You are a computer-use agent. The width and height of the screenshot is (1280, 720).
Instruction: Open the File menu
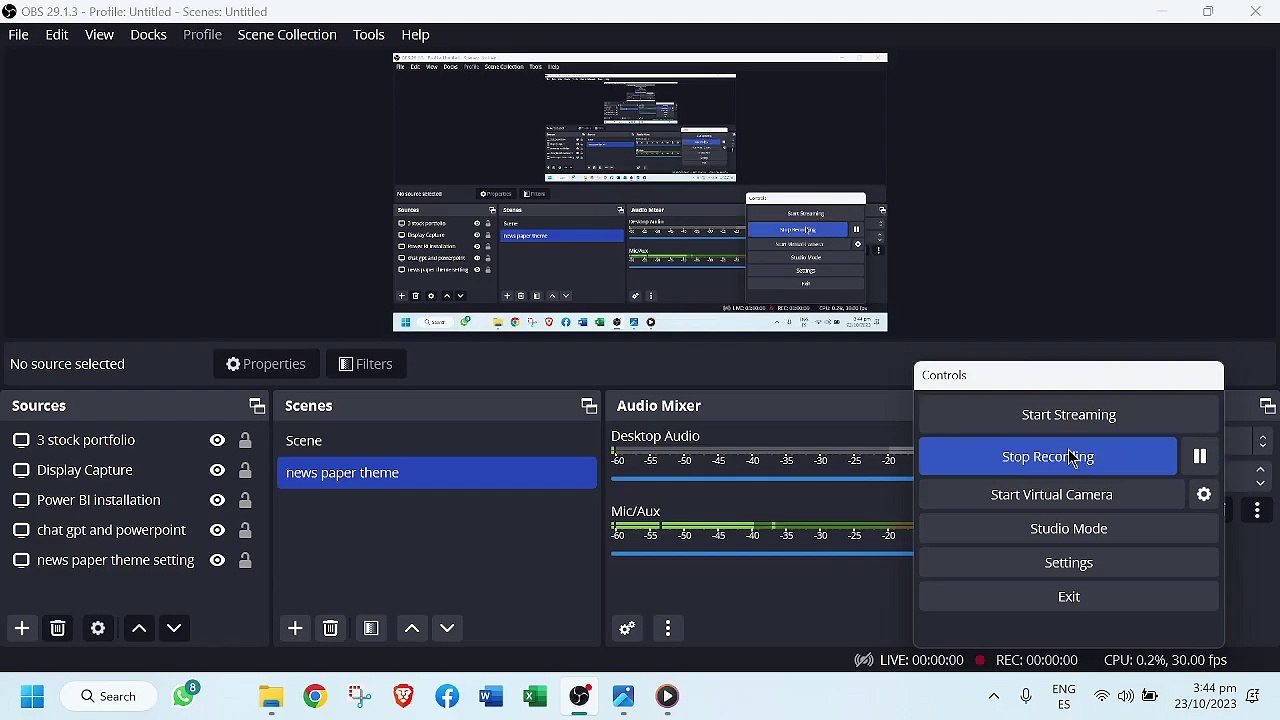(18, 34)
